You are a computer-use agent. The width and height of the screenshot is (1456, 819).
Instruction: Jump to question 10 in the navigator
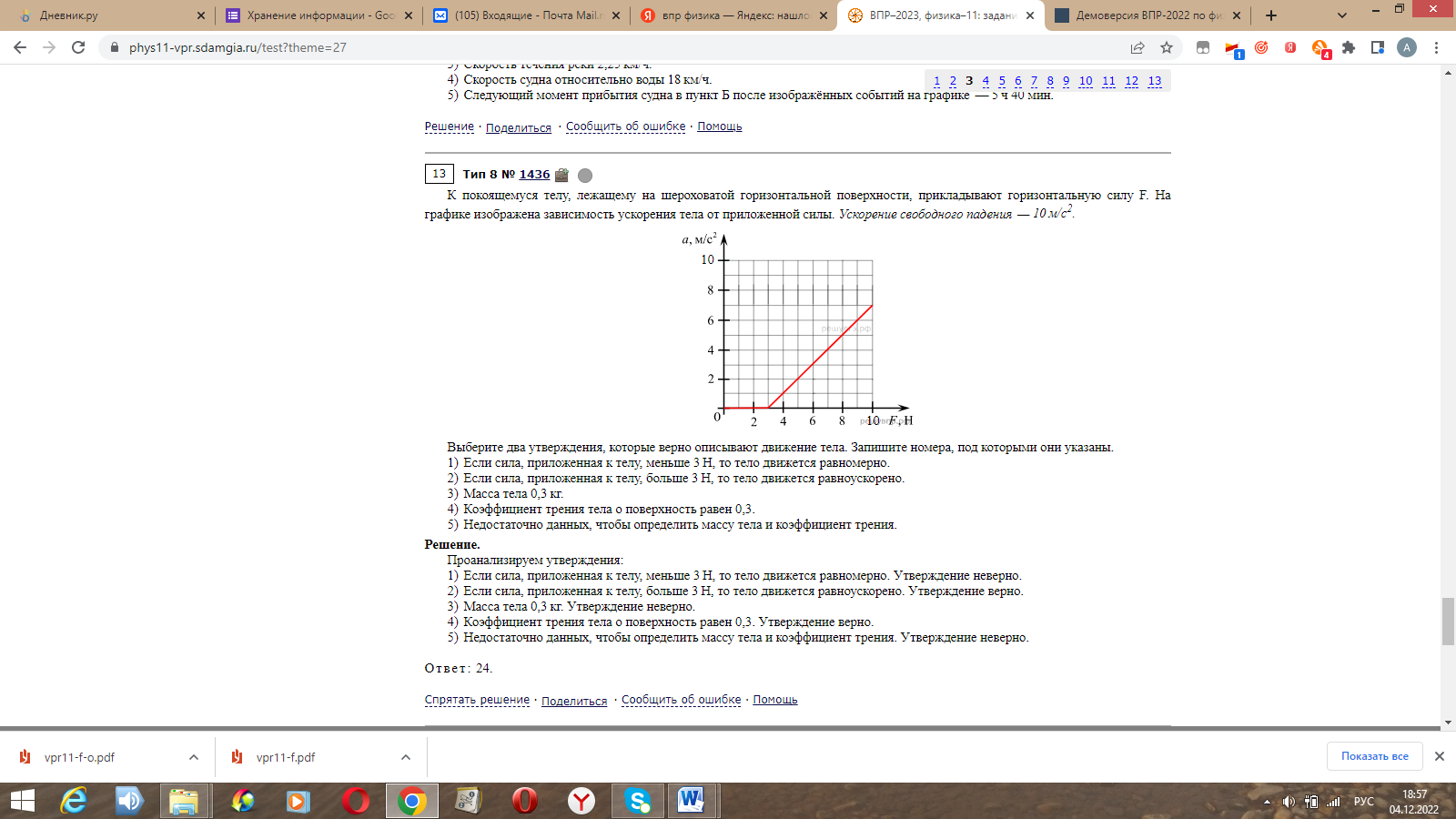click(x=1086, y=81)
